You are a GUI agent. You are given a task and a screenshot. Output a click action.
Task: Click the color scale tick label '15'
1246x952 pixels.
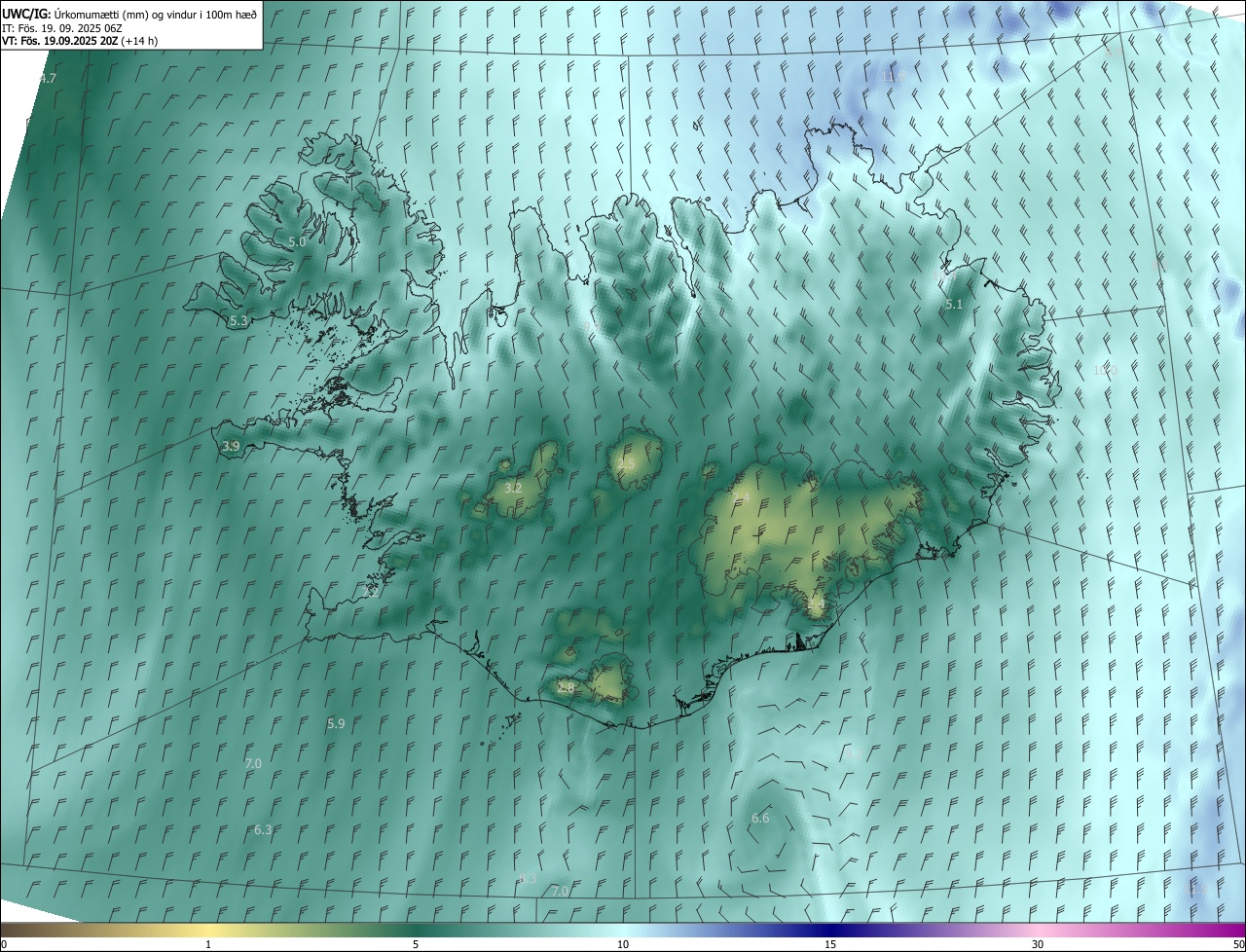pos(830,944)
